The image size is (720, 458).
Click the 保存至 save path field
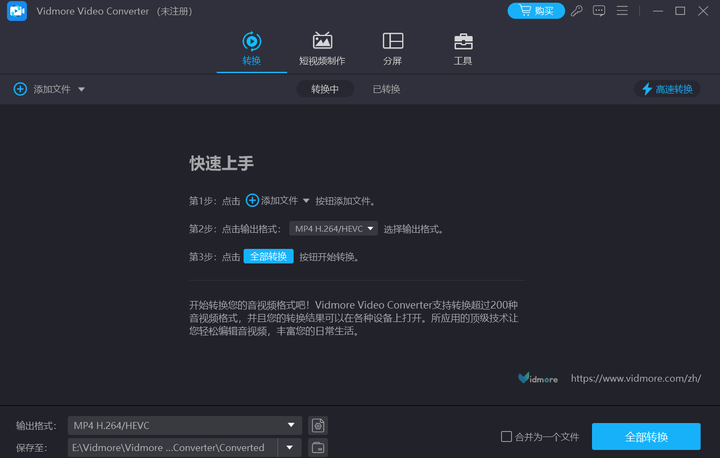click(x=173, y=447)
